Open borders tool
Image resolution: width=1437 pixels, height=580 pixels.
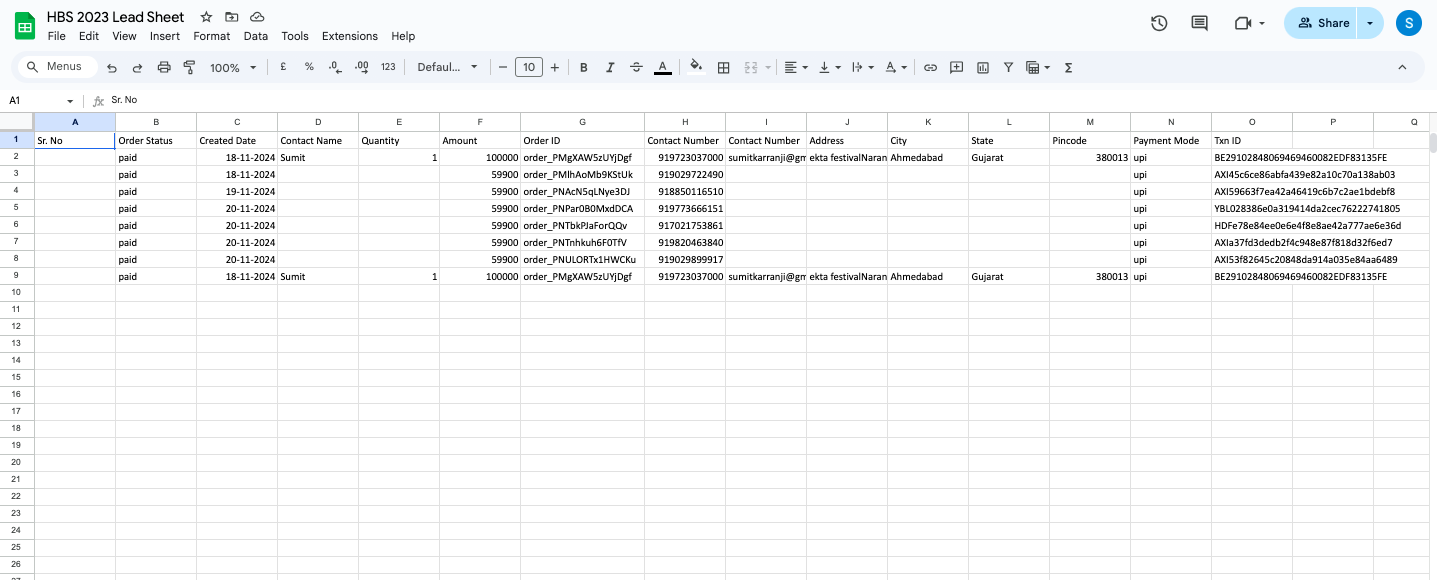(x=724, y=67)
